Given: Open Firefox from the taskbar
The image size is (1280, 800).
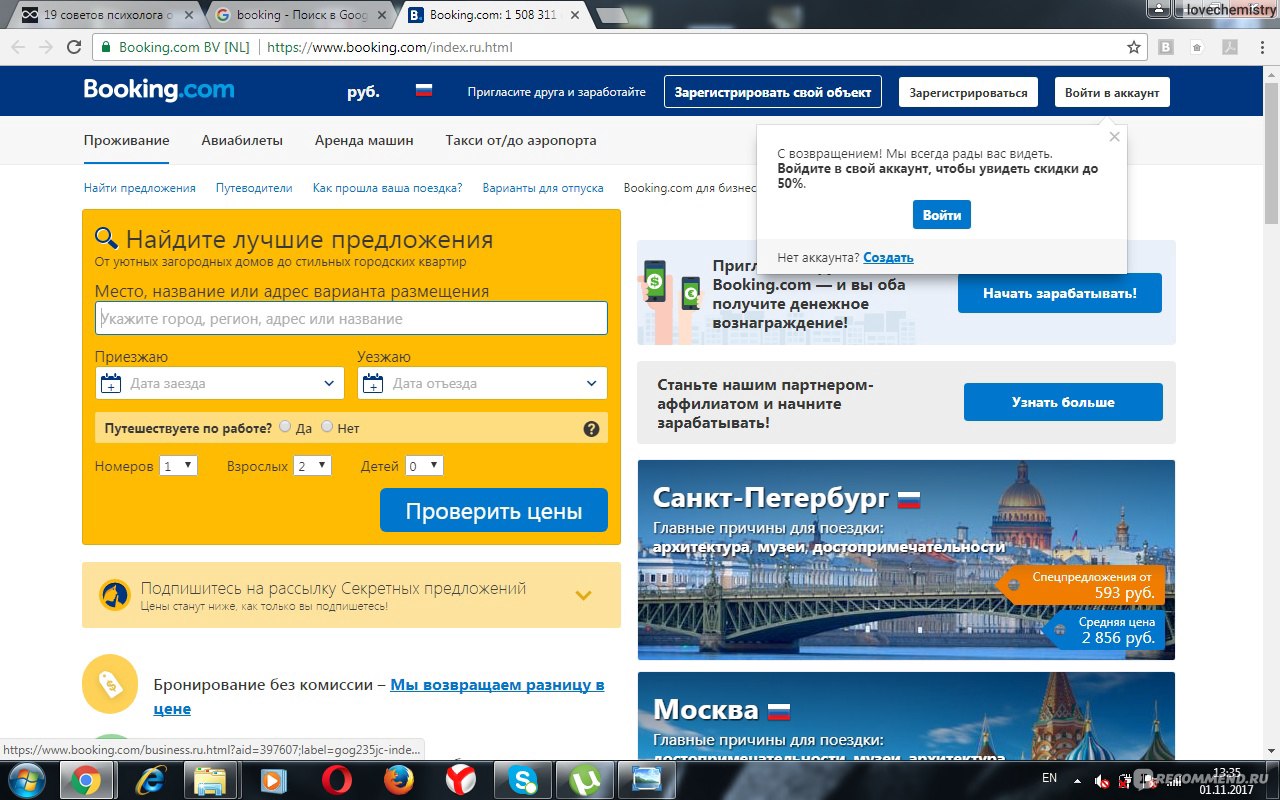Looking at the screenshot, I should click(398, 779).
